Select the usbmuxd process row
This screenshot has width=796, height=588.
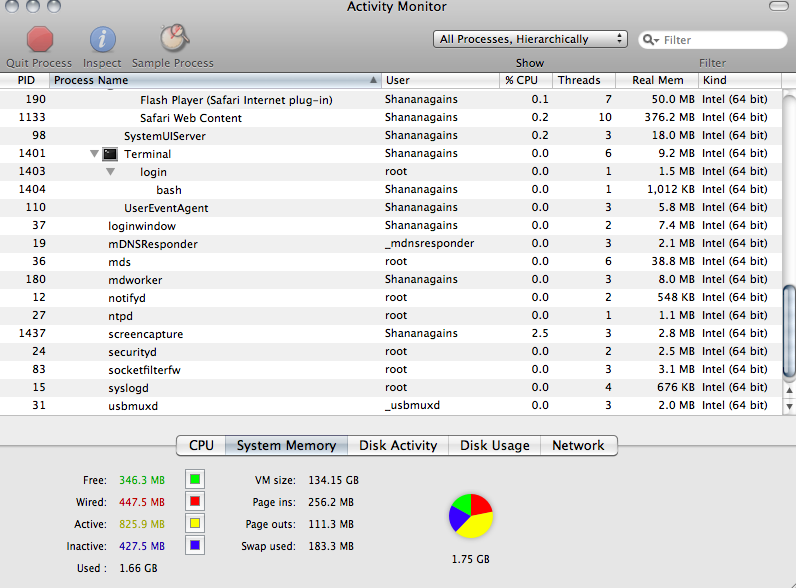pos(391,406)
